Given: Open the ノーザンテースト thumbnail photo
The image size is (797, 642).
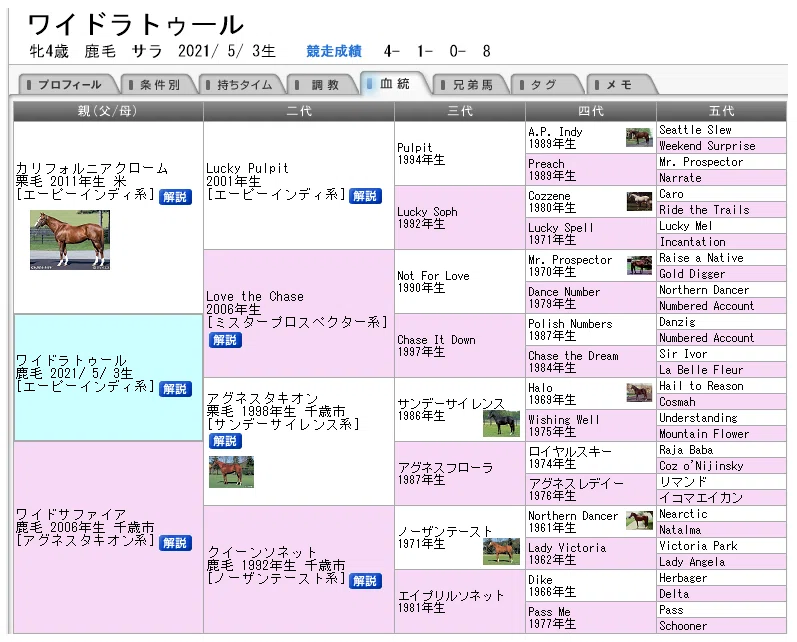Looking at the screenshot, I should (502, 552).
